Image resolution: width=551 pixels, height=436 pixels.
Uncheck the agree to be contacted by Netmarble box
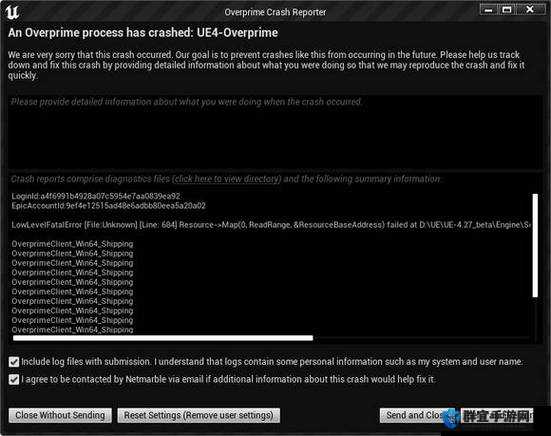(x=14, y=379)
